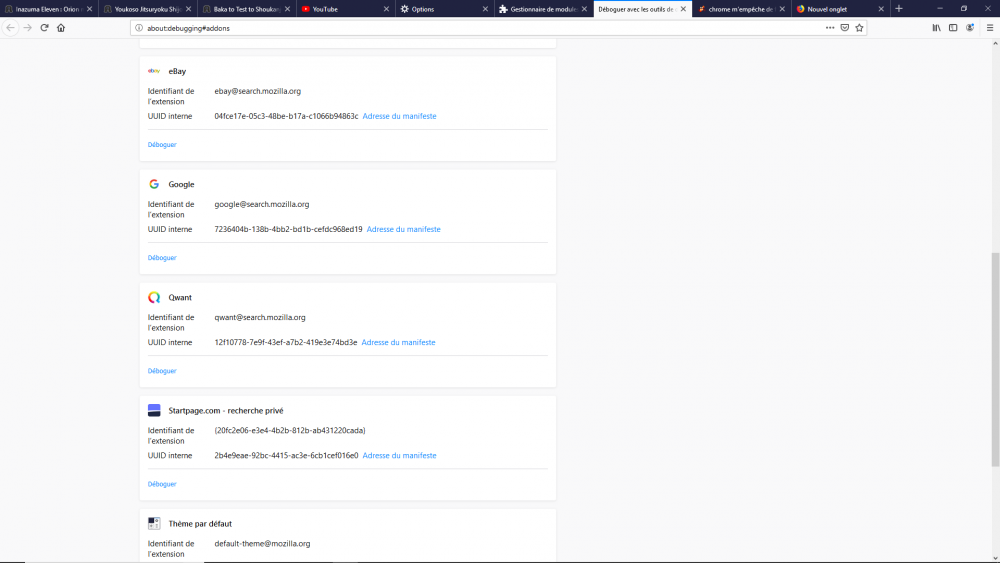Open the Home page button

coord(61,28)
